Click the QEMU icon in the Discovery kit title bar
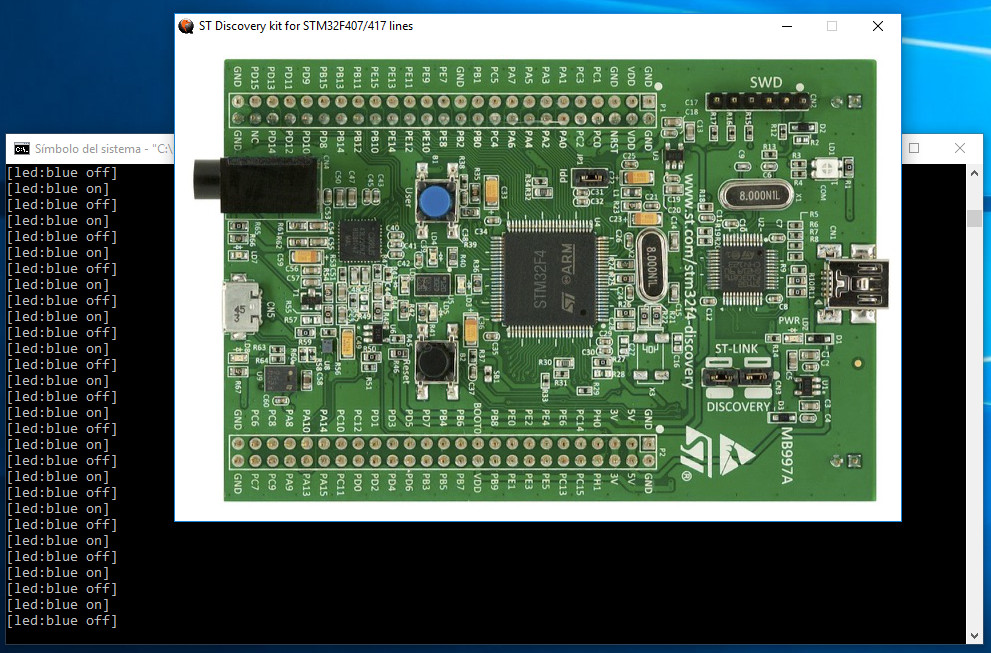Screen dimensions: 991x653 (x=186, y=26)
